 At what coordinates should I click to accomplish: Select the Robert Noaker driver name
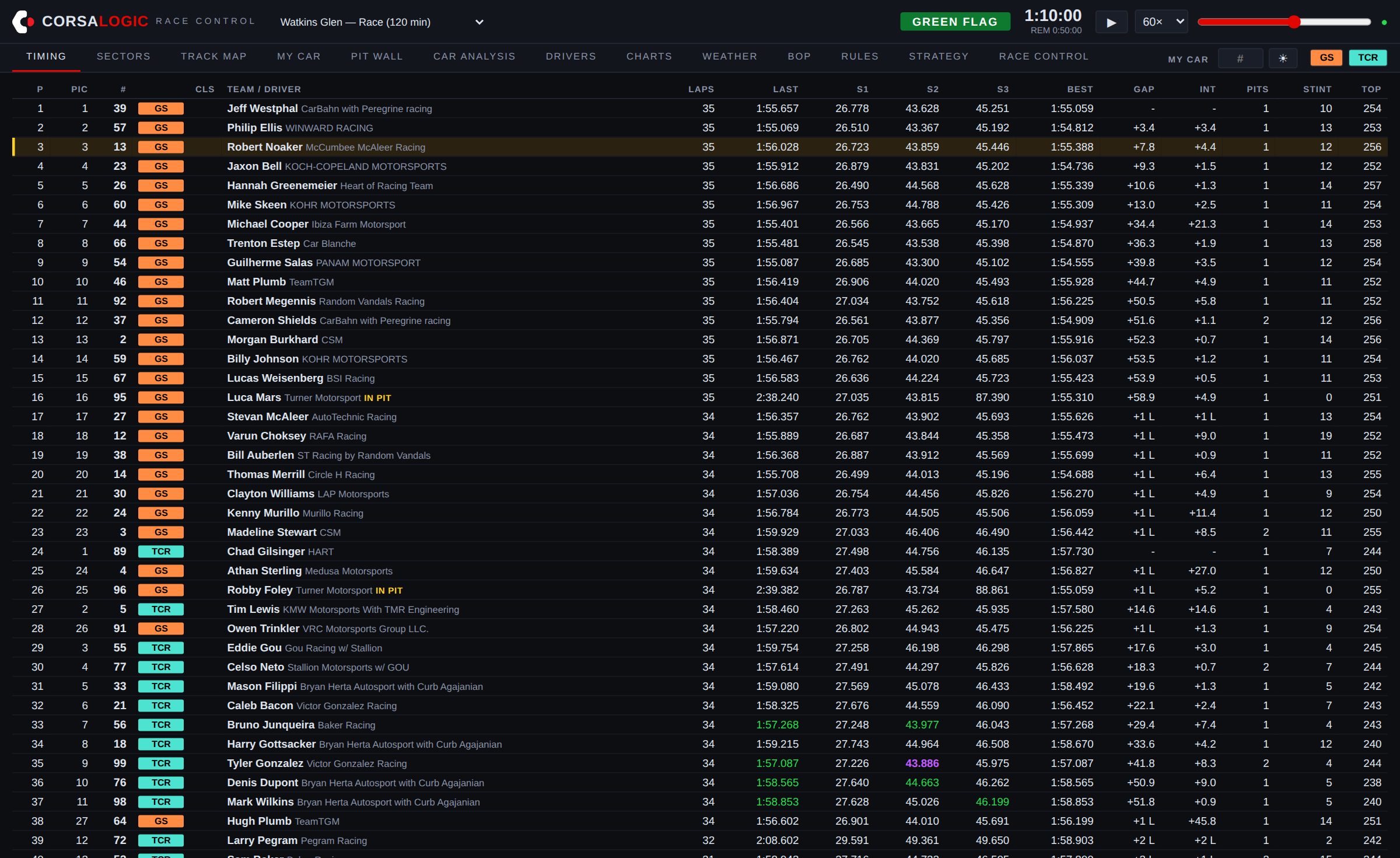[265, 147]
